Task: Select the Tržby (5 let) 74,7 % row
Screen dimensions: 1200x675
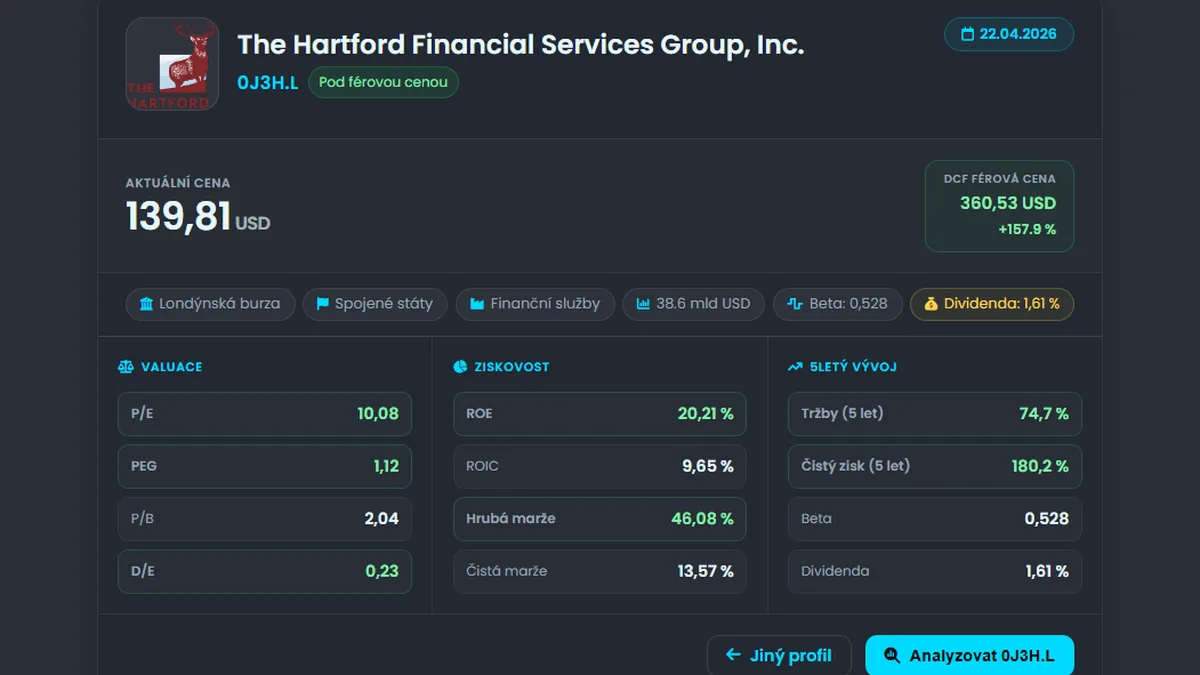Action: (x=935, y=414)
